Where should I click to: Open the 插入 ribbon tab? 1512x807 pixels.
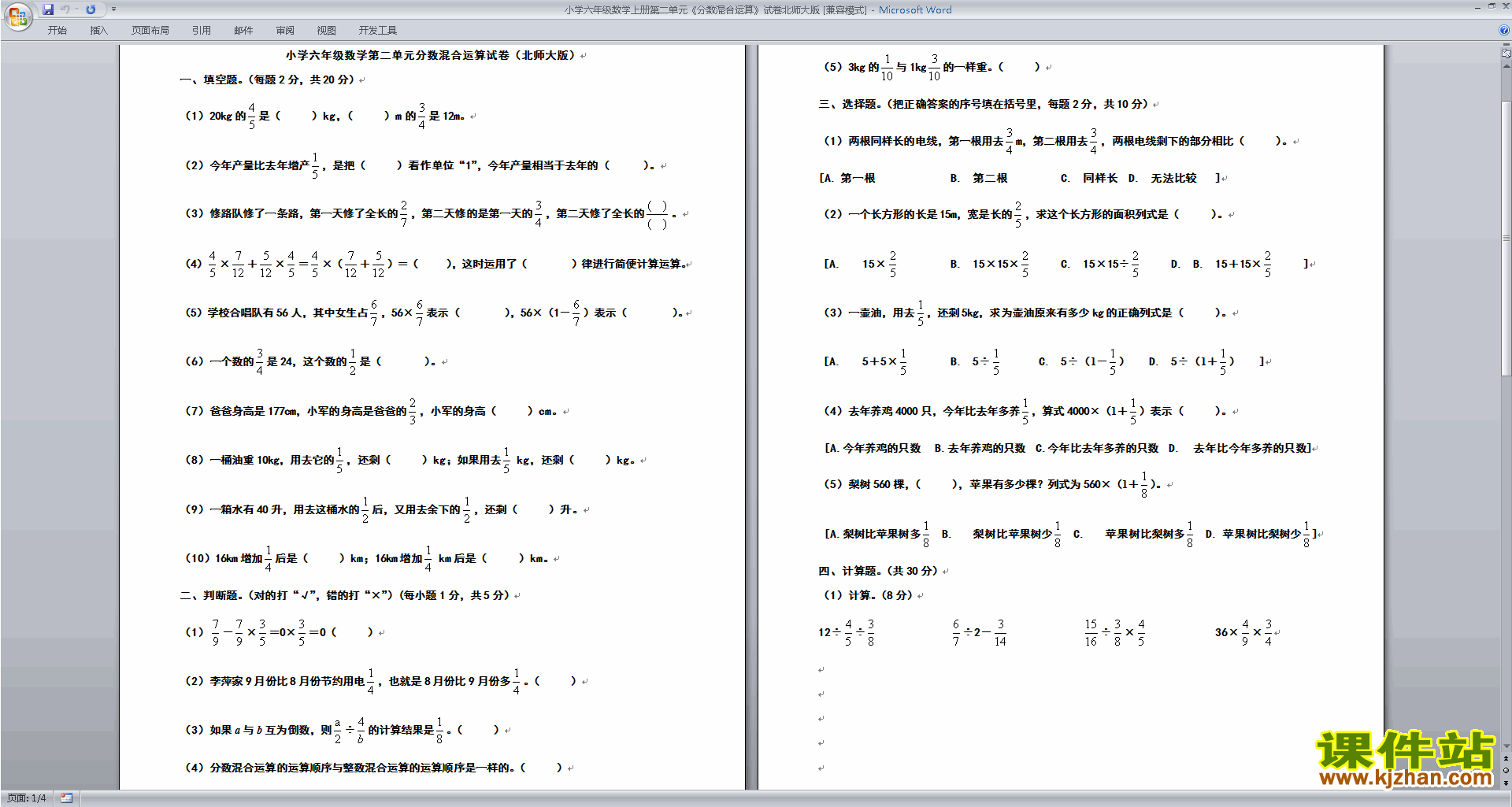(99, 31)
